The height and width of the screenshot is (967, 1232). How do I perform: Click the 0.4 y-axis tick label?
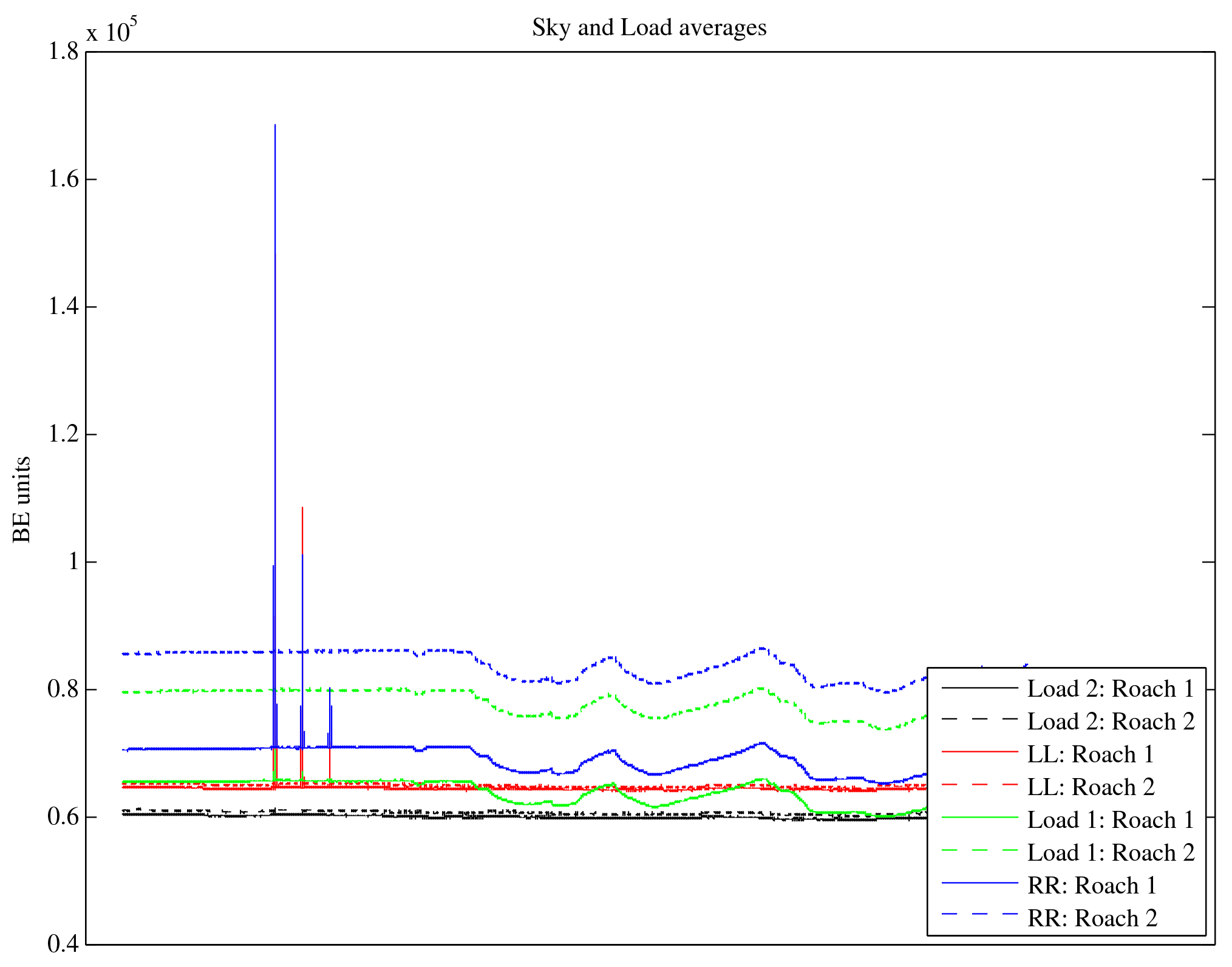pyautogui.click(x=63, y=944)
